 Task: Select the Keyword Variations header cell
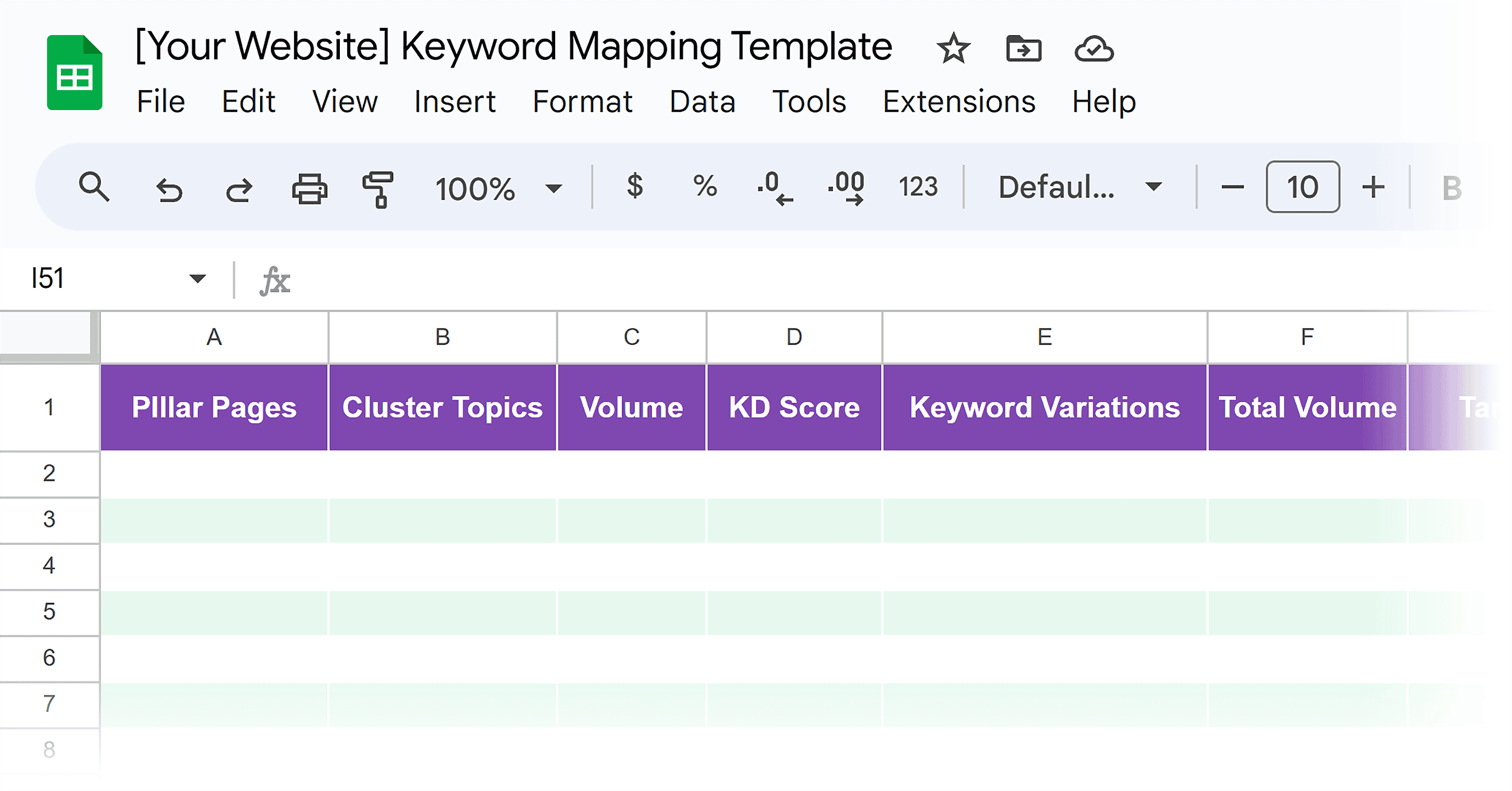pyautogui.click(x=1044, y=408)
